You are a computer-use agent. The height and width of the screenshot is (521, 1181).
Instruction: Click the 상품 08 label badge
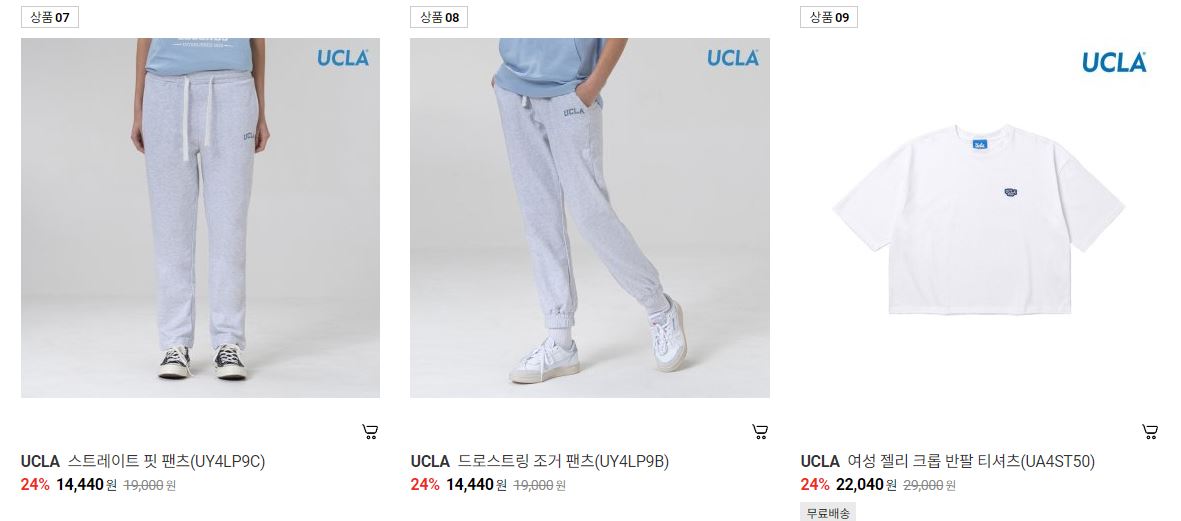click(x=439, y=17)
